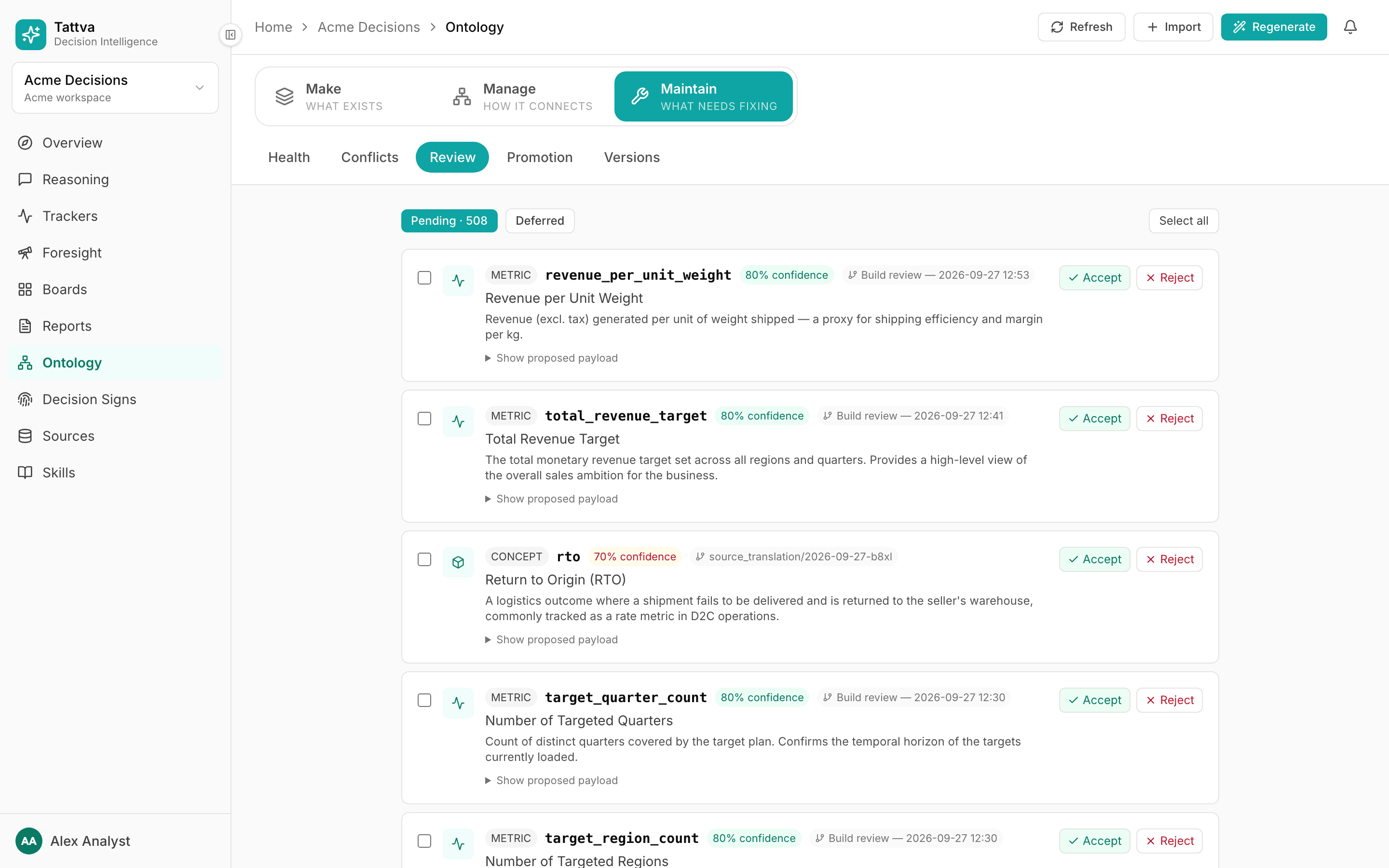The image size is (1389, 868).
Task: Collapse the sidebar panel toggle icon
Action: [230, 34]
